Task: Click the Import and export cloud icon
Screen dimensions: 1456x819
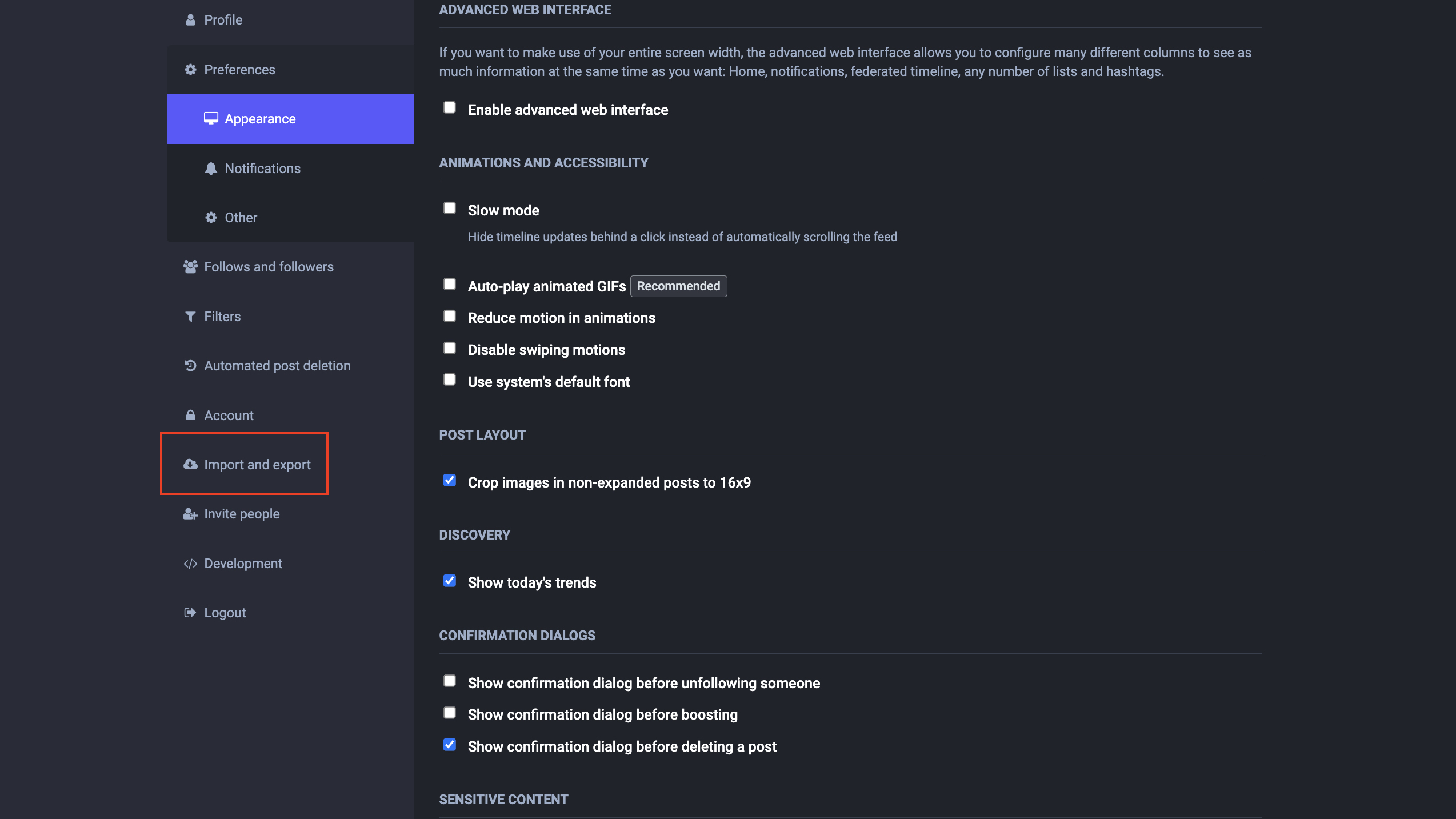Action: (x=190, y=465)
